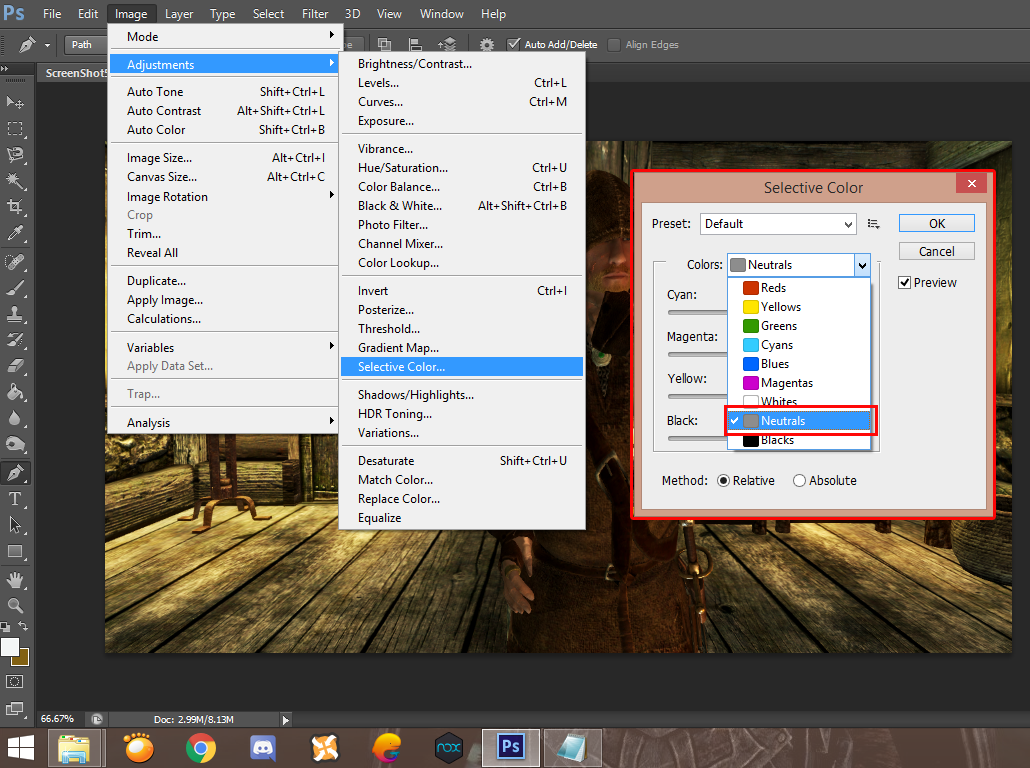This screenshot has height=768, width=1030.
Task: Select the Paint Bucket tool
Action: point(15,393)
